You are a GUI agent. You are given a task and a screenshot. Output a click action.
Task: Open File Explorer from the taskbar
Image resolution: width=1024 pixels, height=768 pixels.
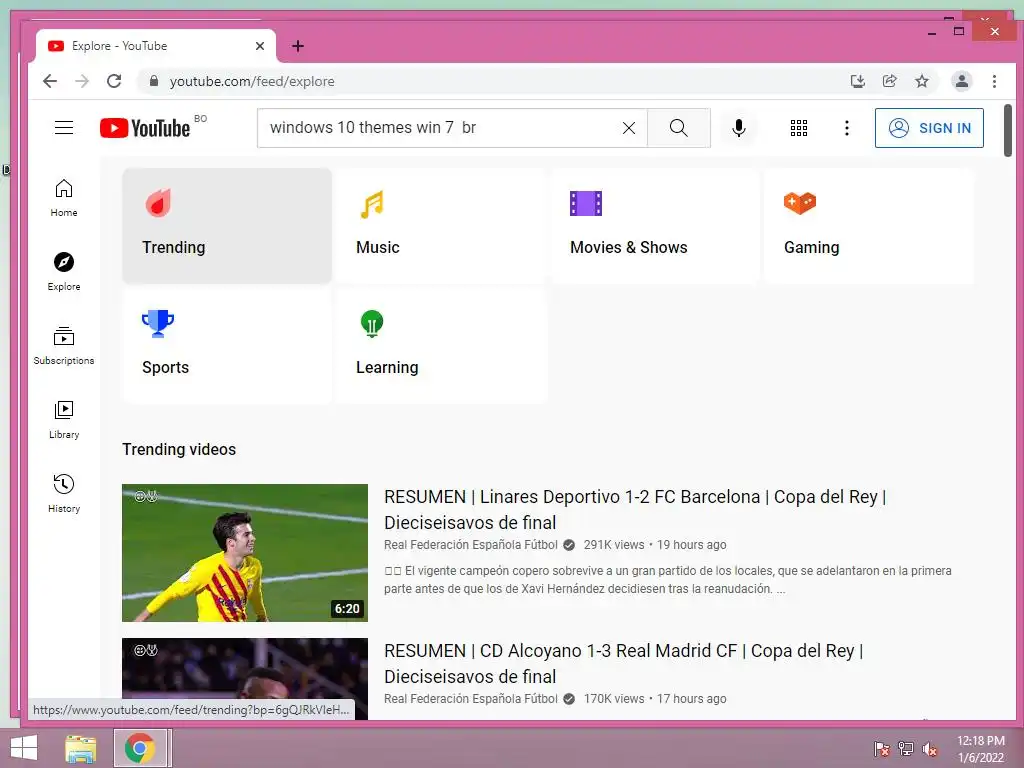(x=81, y=748)
